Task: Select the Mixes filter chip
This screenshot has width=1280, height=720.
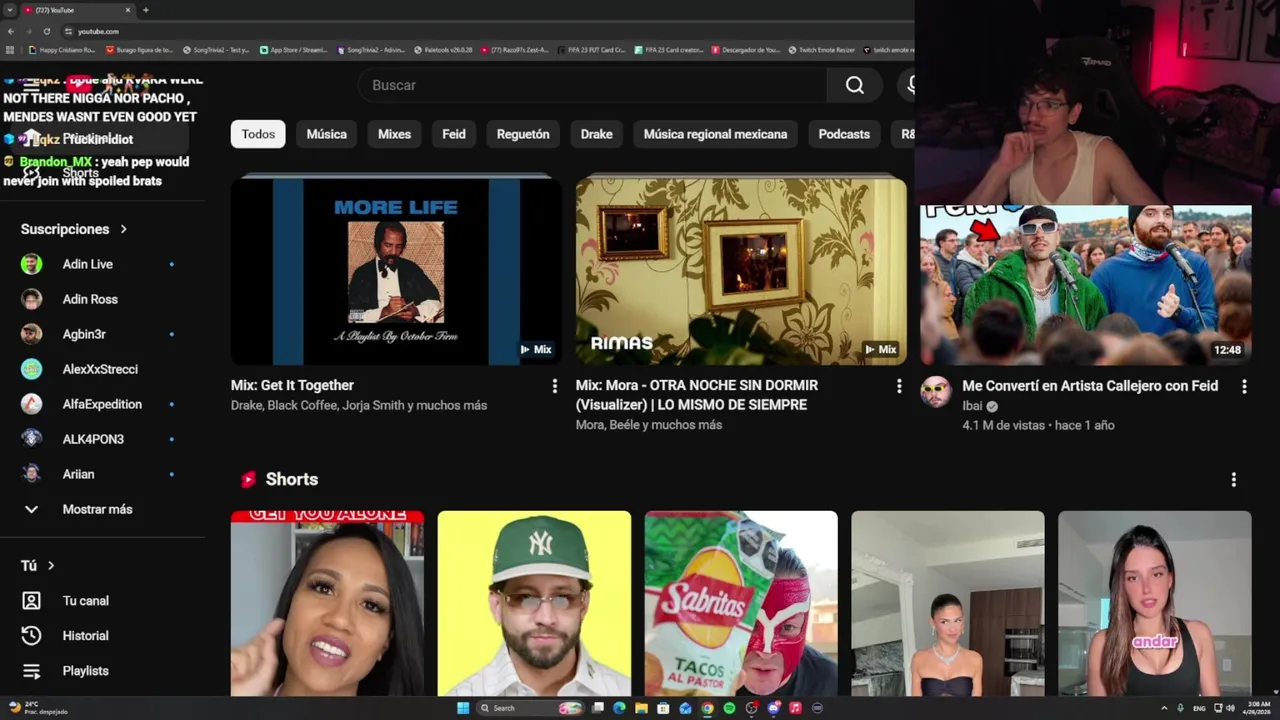Action: (x=394, y=134)
